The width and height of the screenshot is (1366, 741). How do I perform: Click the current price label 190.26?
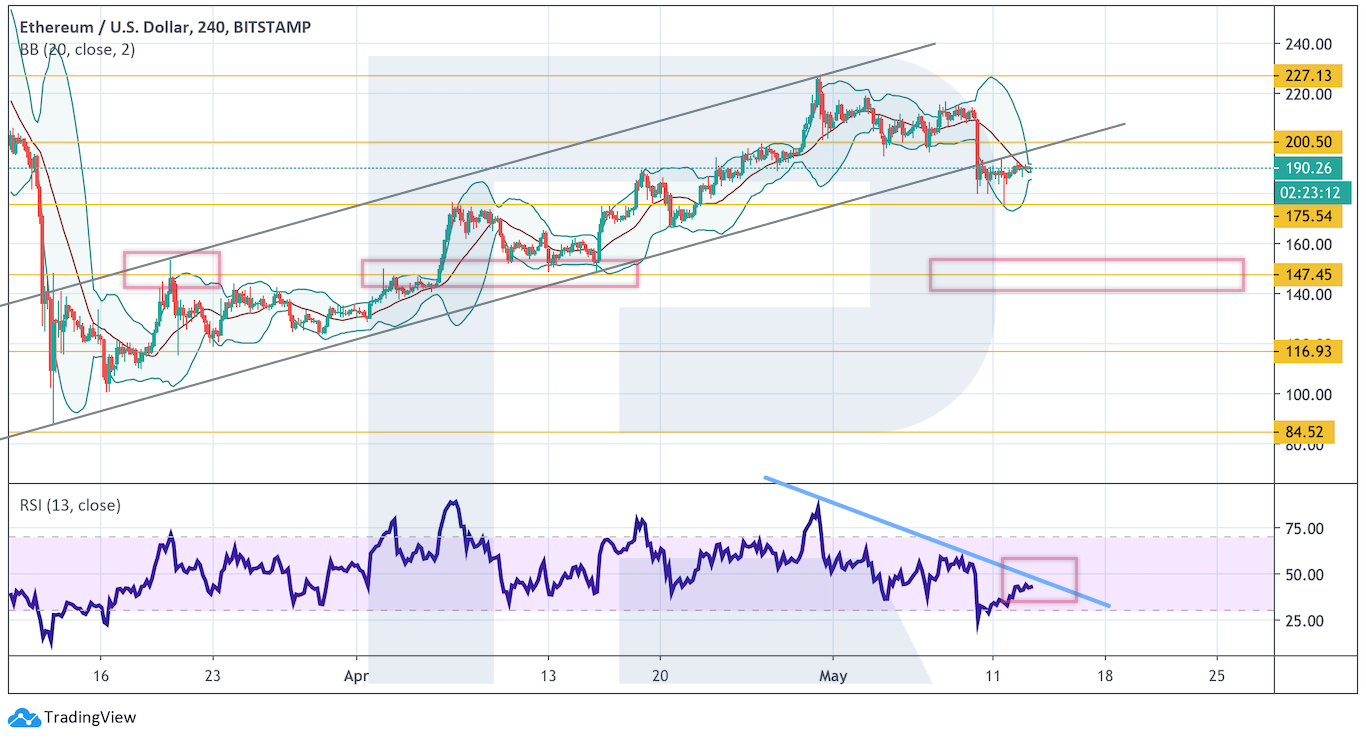coord(1308,168)
